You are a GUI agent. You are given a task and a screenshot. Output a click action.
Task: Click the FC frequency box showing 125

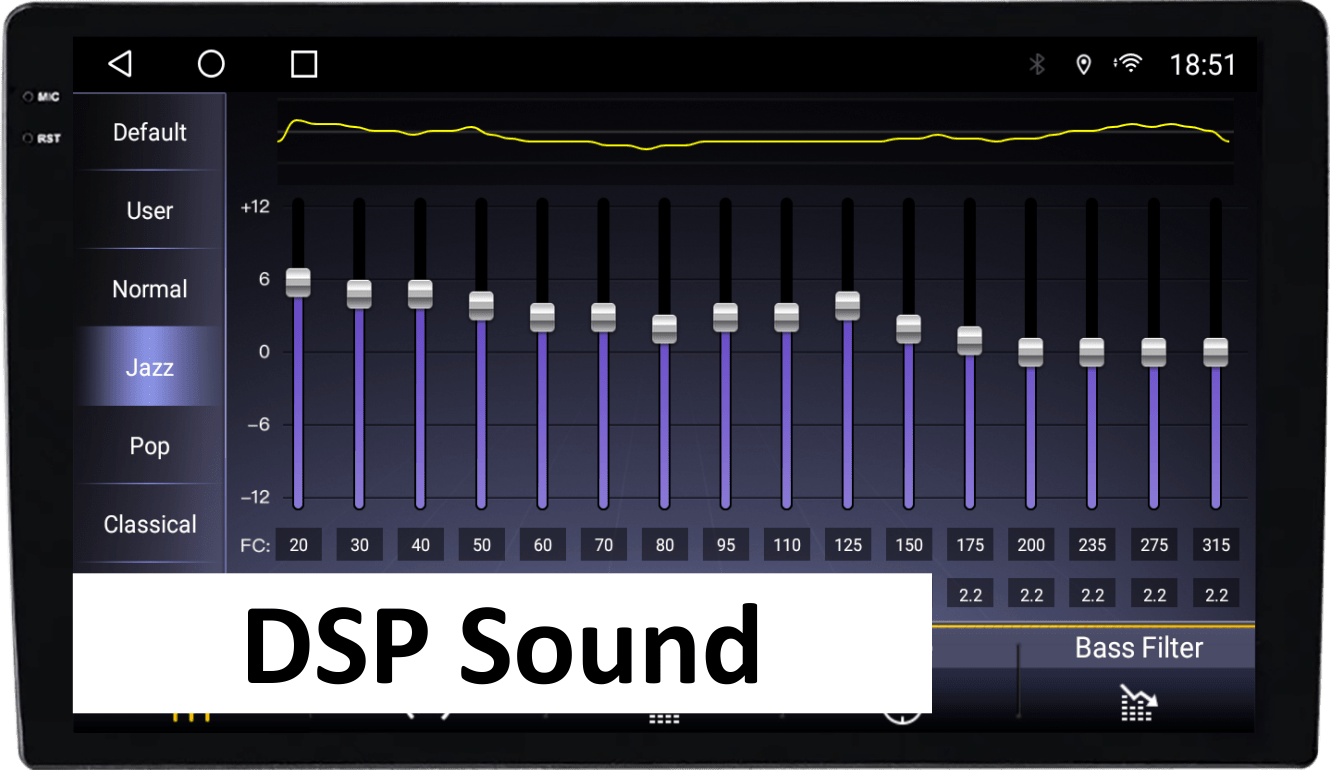(x=847, y=545)
